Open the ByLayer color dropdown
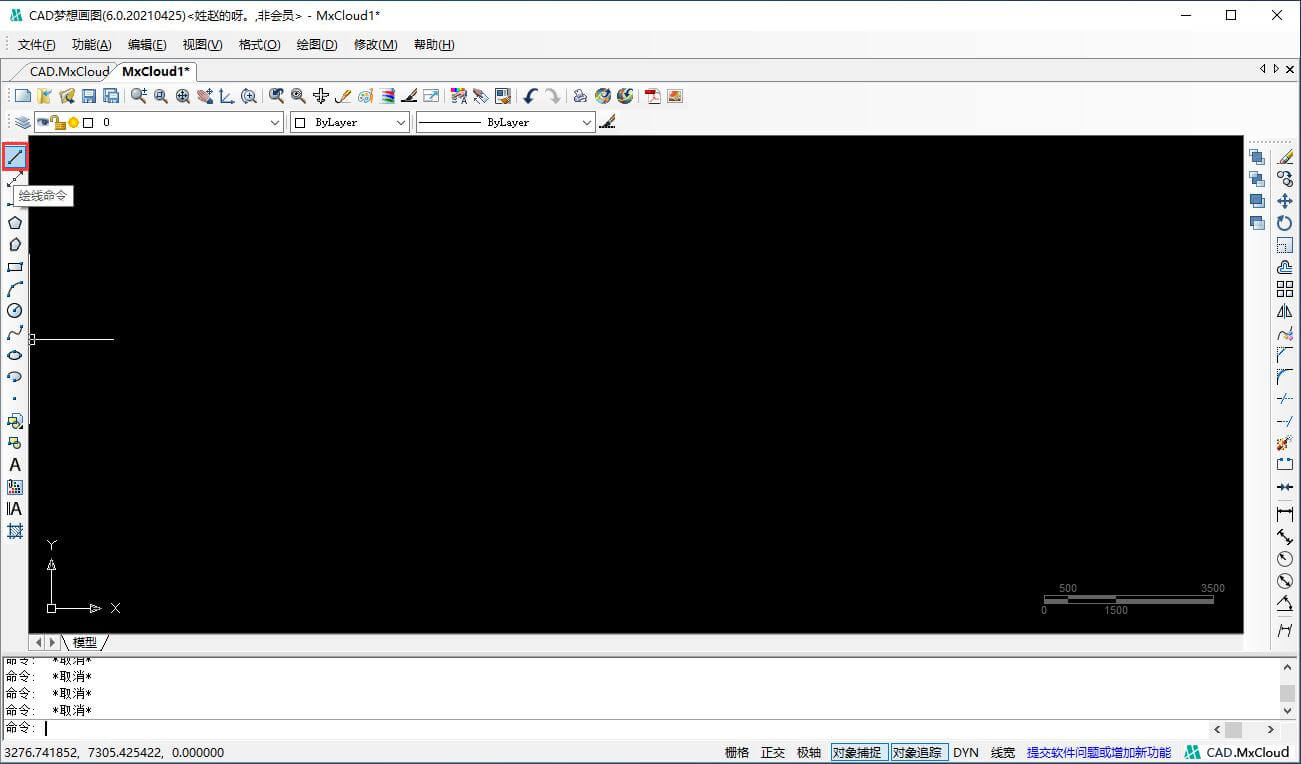This screenshot has height=764, width=1301. [x=401, y=122]
